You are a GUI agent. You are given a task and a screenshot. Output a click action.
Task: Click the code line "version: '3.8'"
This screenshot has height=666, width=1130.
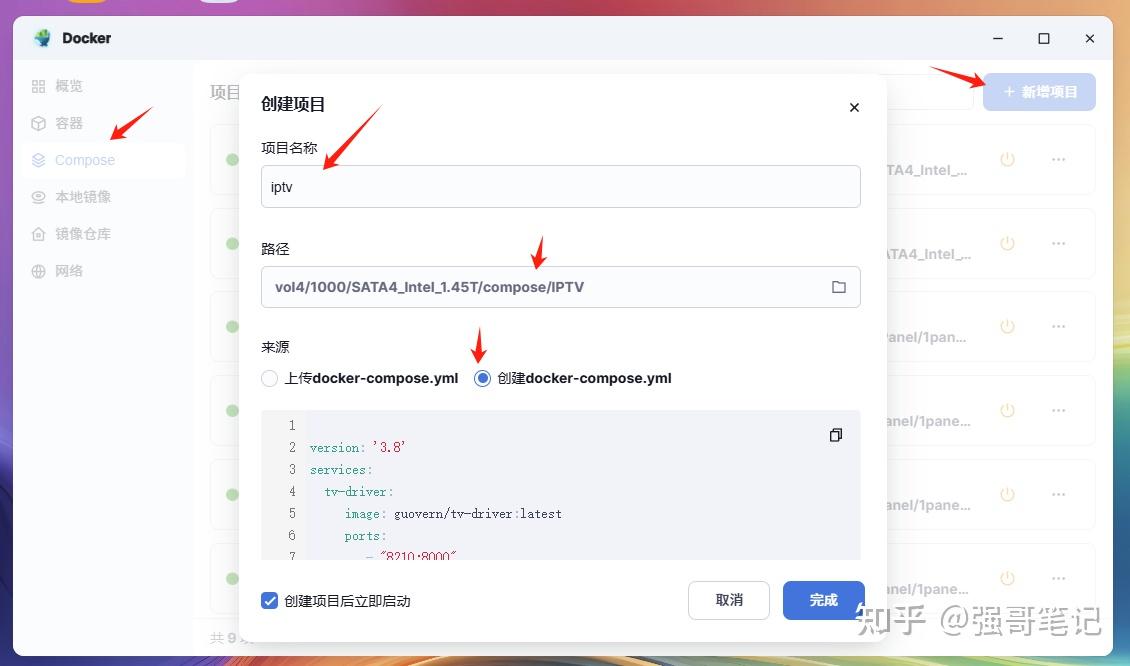[357, 448]
